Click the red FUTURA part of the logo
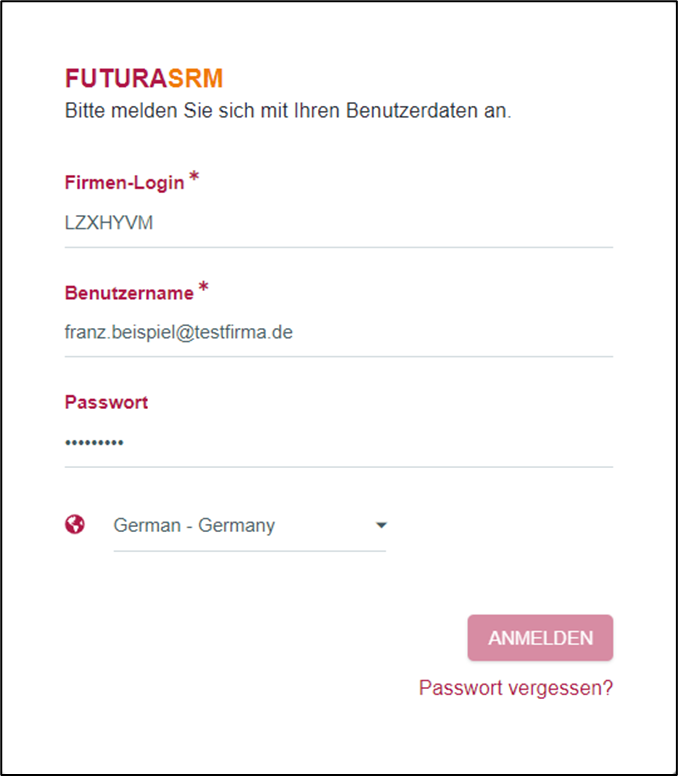The height and width of the screenshot is (776, 678). [116, 78]
